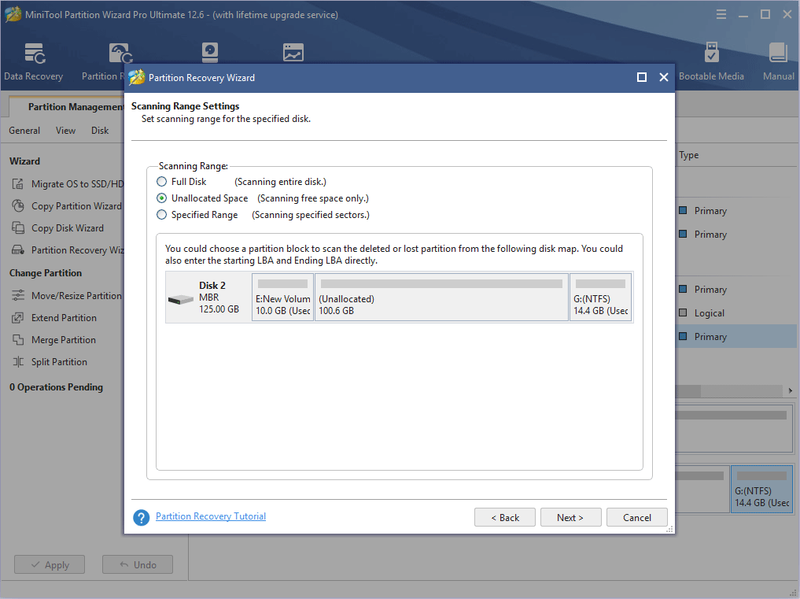Open the Data Recovery tool icon
This screenshot has height=599, width=800.
(35, 54)
